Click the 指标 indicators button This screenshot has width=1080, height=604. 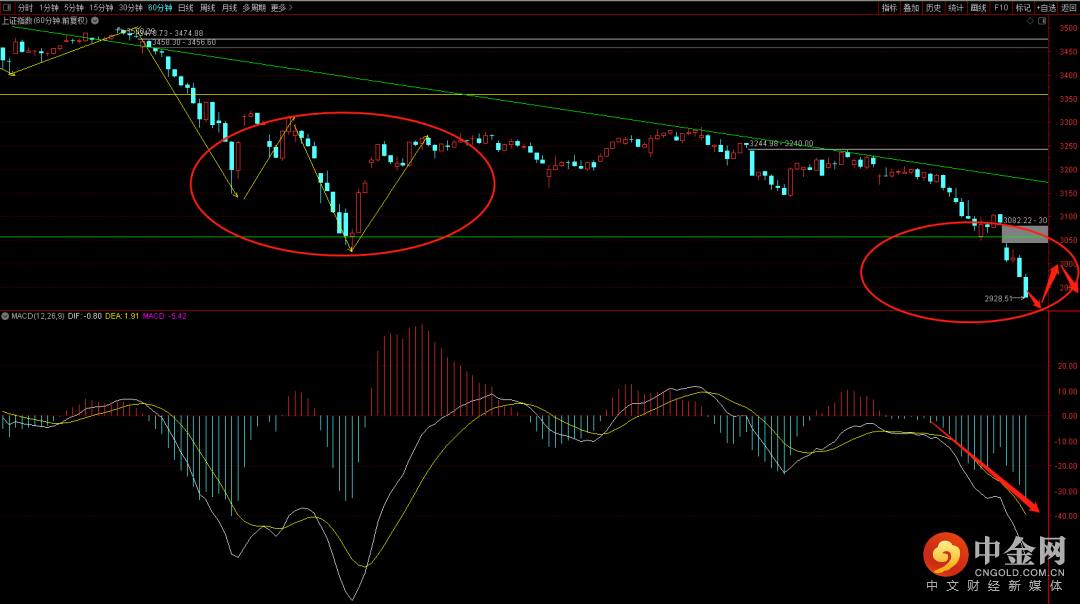889,7
